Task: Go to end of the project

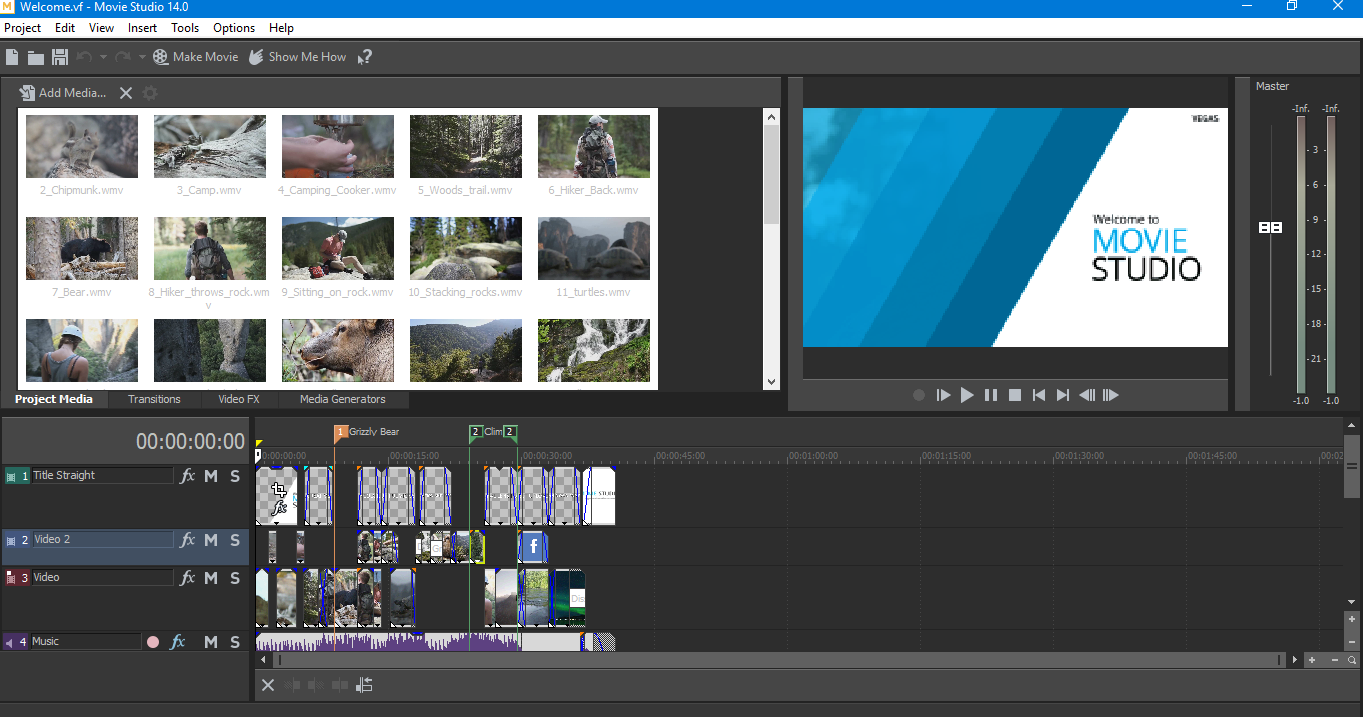Action: (x=1063, y=395)
